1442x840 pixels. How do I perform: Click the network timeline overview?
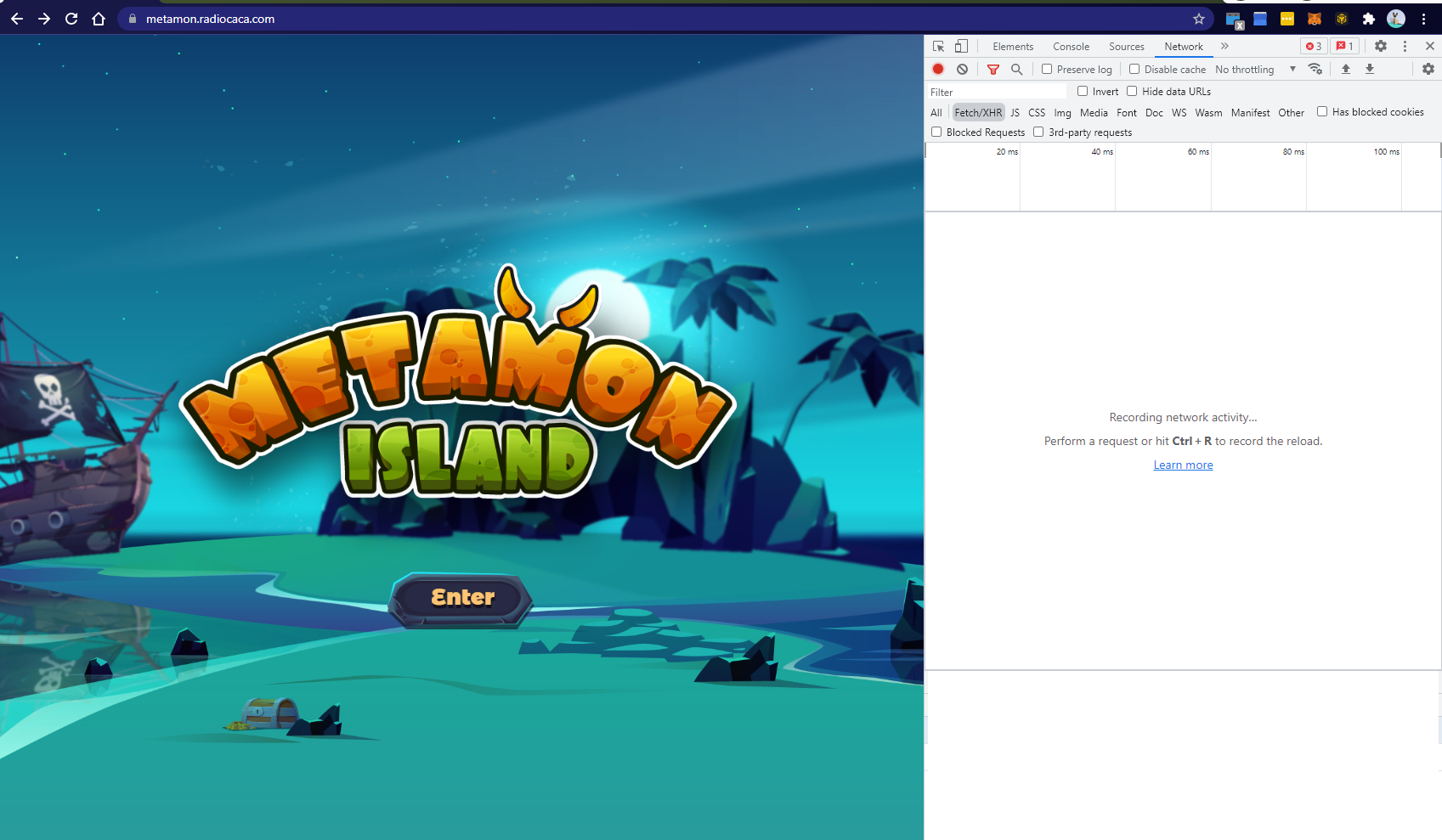coord(1183,177)
